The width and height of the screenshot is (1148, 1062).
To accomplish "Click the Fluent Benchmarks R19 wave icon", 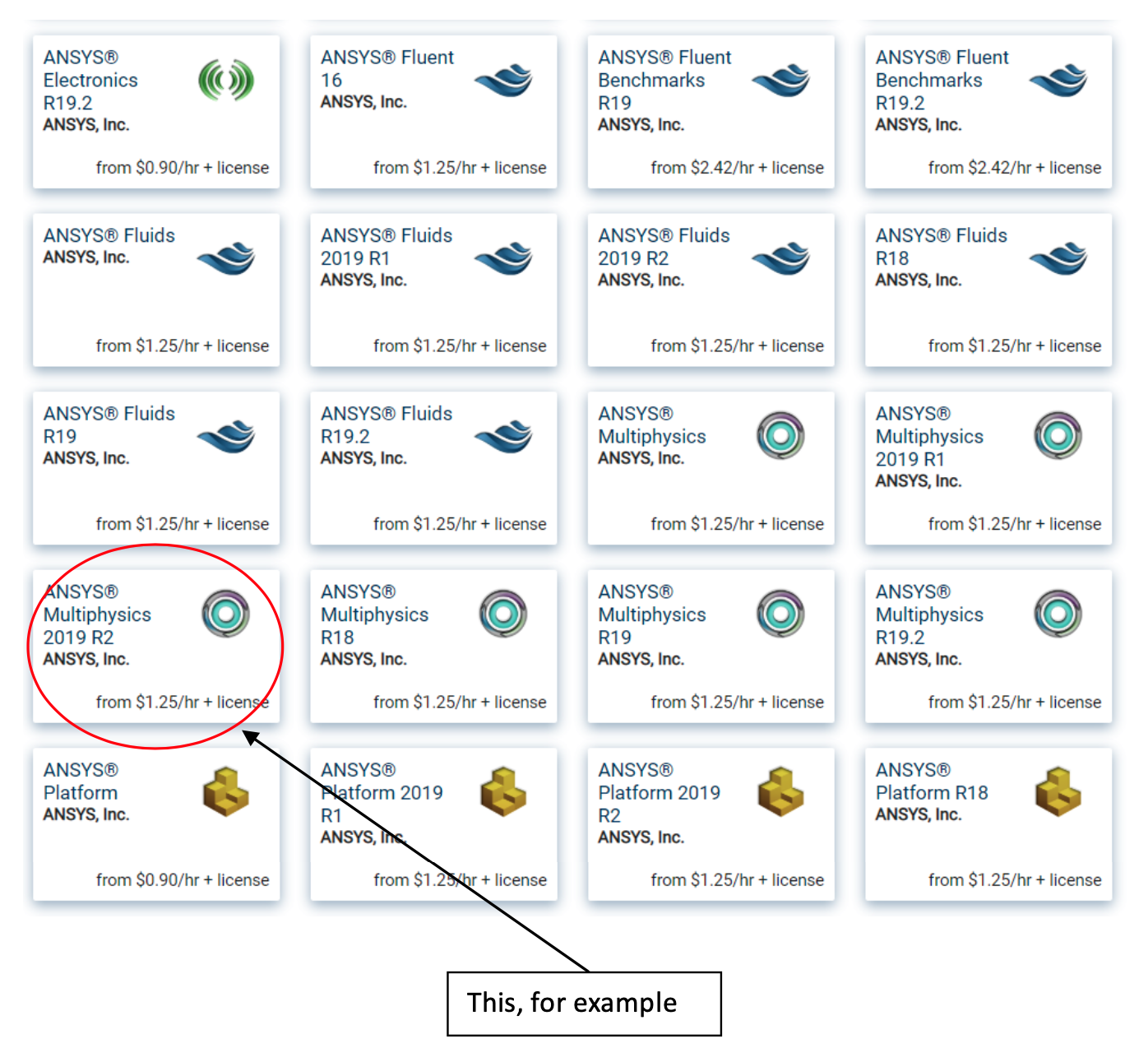I will [x=781, y=81].
